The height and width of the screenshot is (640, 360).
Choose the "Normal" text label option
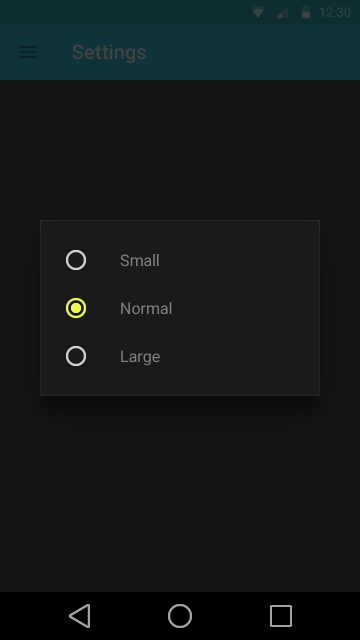[x=146, y=309]
